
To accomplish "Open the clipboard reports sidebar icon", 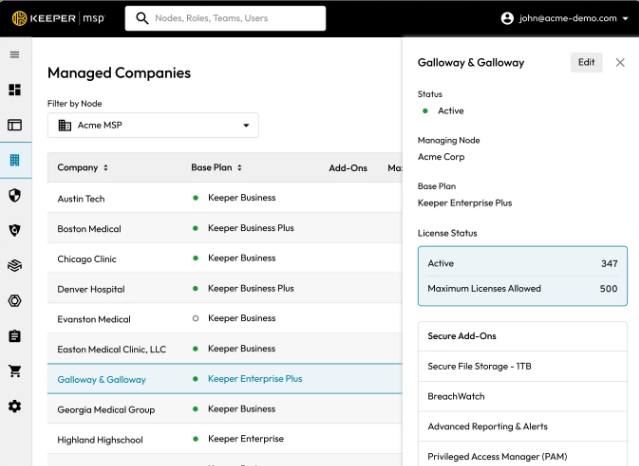I will coord(14,336).
